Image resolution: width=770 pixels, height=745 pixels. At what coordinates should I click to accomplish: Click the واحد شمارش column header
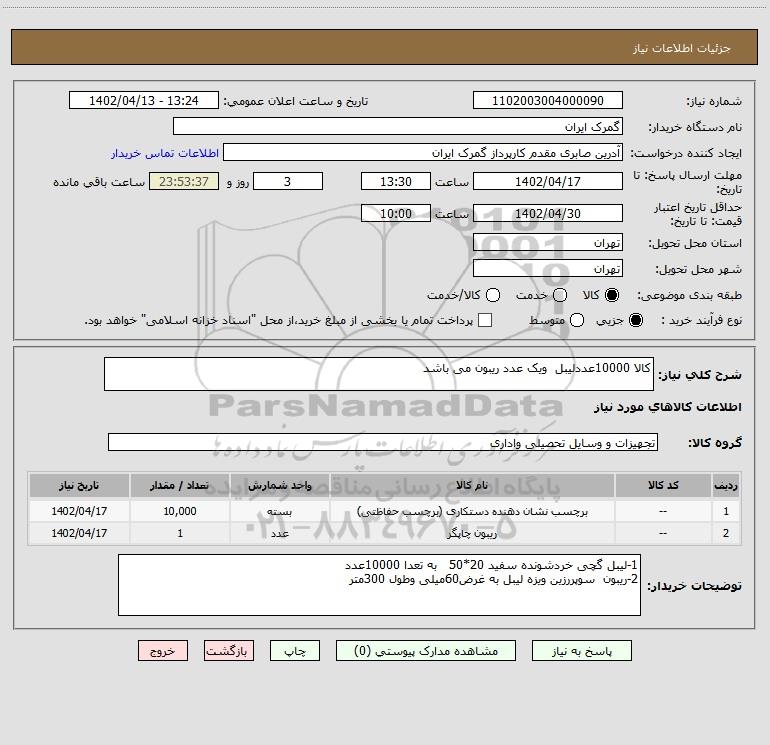(x=279, y=485)
